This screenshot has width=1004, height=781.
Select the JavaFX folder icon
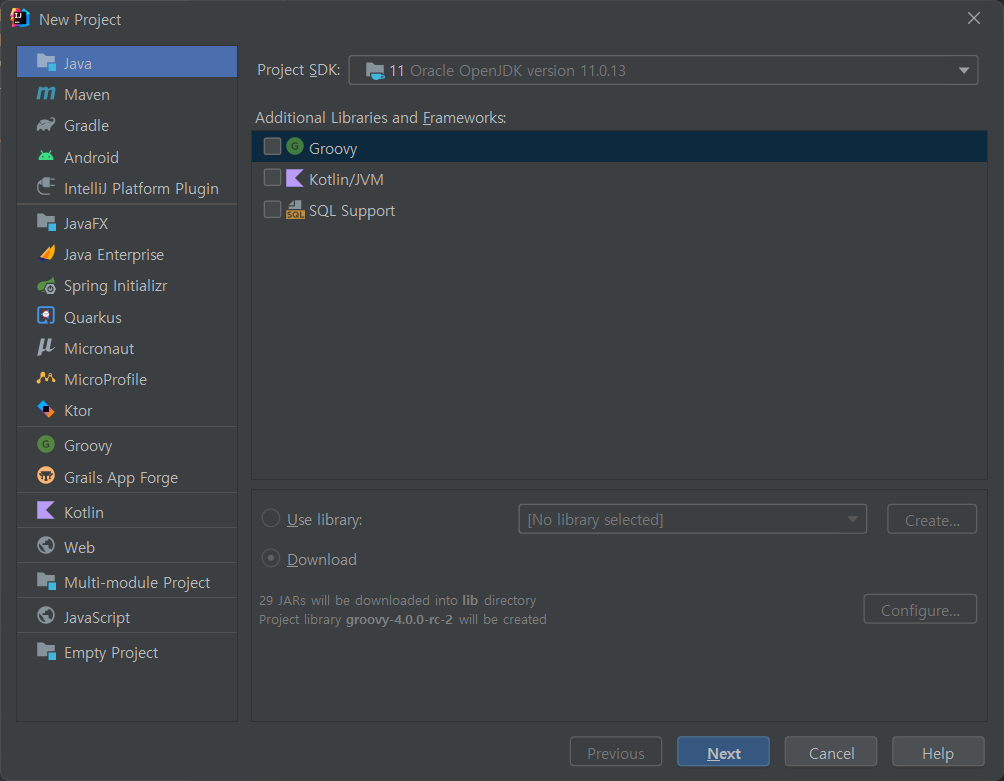46,223
